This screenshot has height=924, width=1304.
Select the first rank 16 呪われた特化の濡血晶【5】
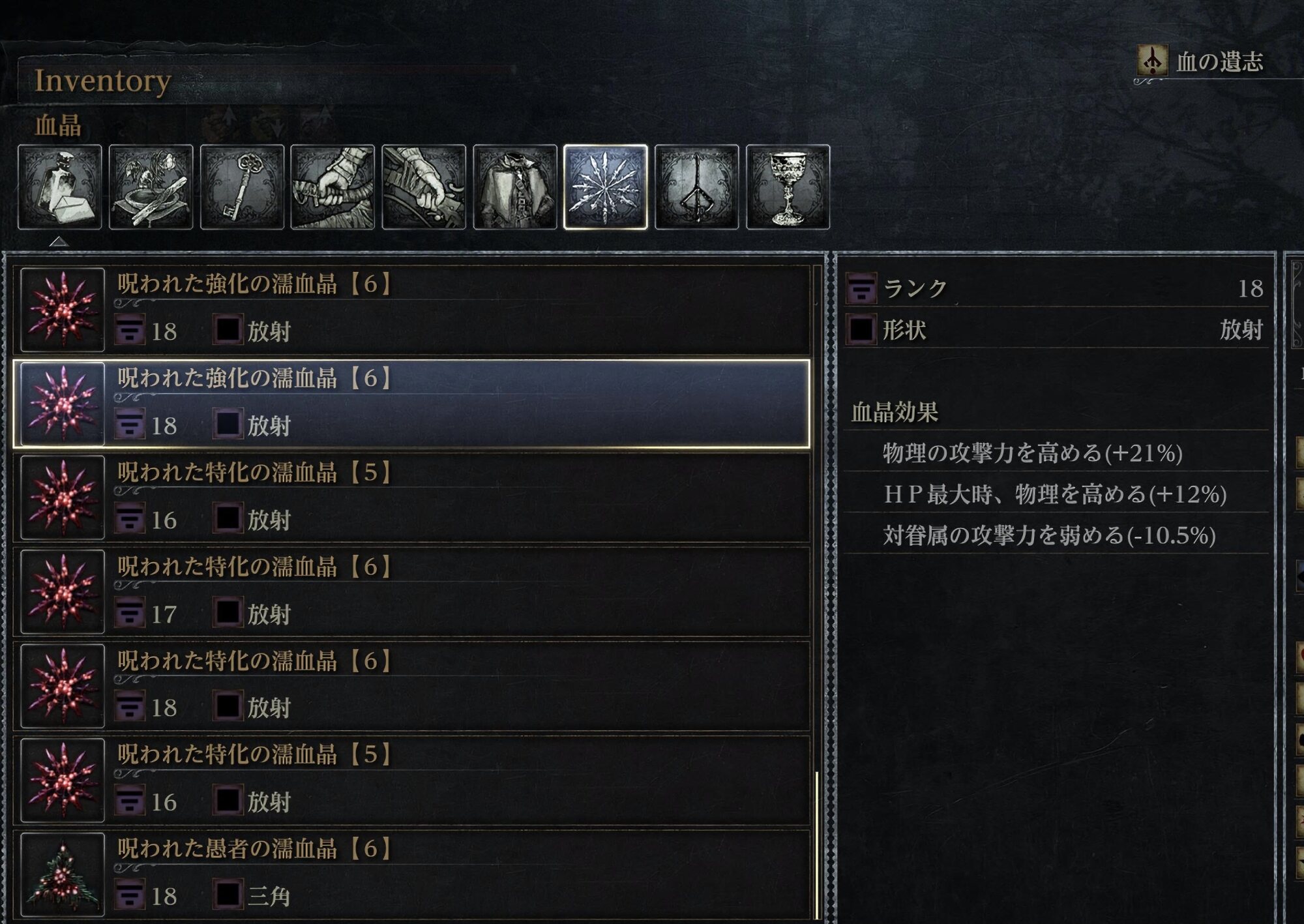411,498
